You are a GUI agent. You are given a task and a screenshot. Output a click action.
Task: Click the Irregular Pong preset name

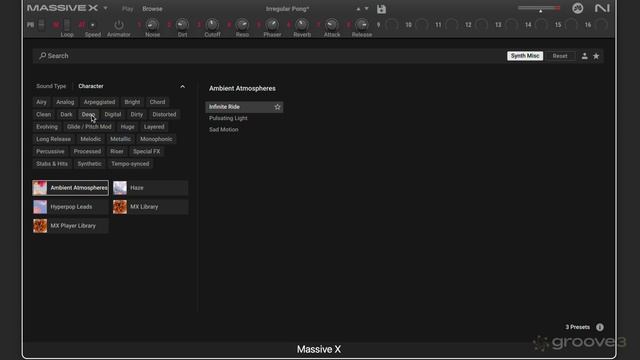pyautogui.click(x=287, y=9)
